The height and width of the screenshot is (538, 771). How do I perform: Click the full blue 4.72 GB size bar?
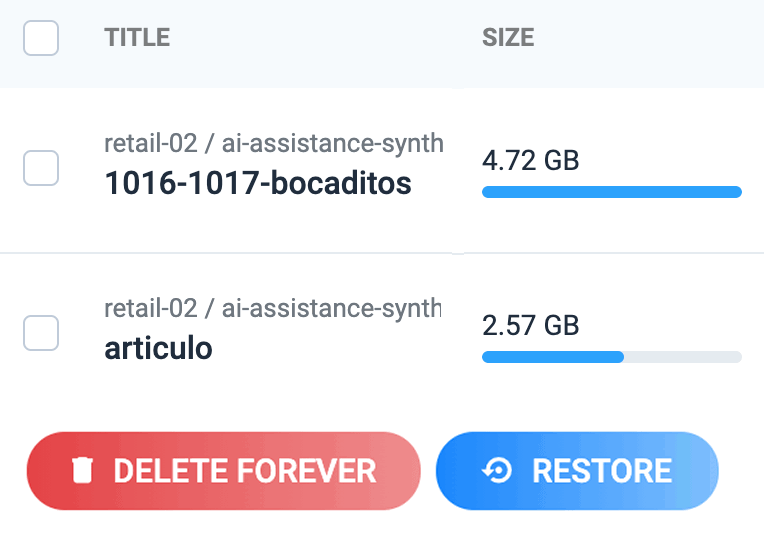pyautogui.click(x=612, y=192)
